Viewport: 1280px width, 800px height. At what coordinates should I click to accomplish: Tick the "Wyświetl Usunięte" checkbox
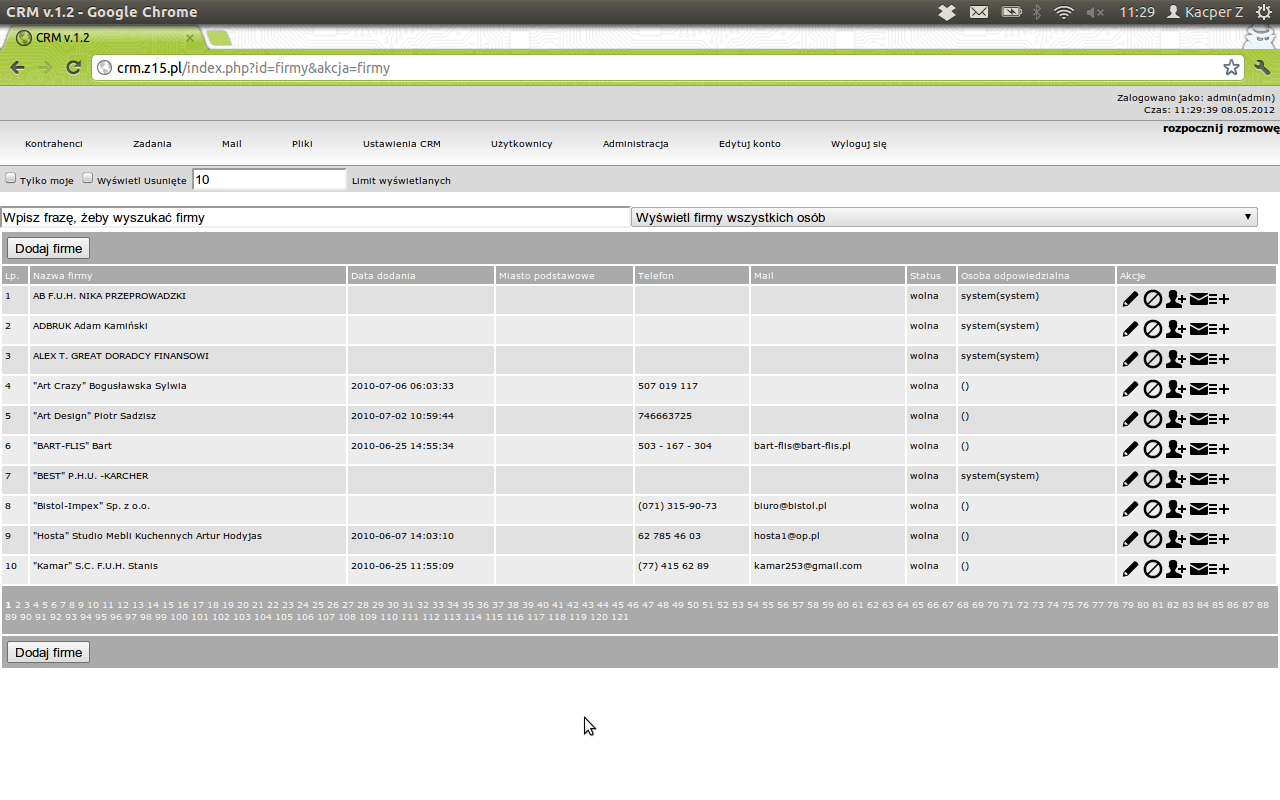pos(87,179)
